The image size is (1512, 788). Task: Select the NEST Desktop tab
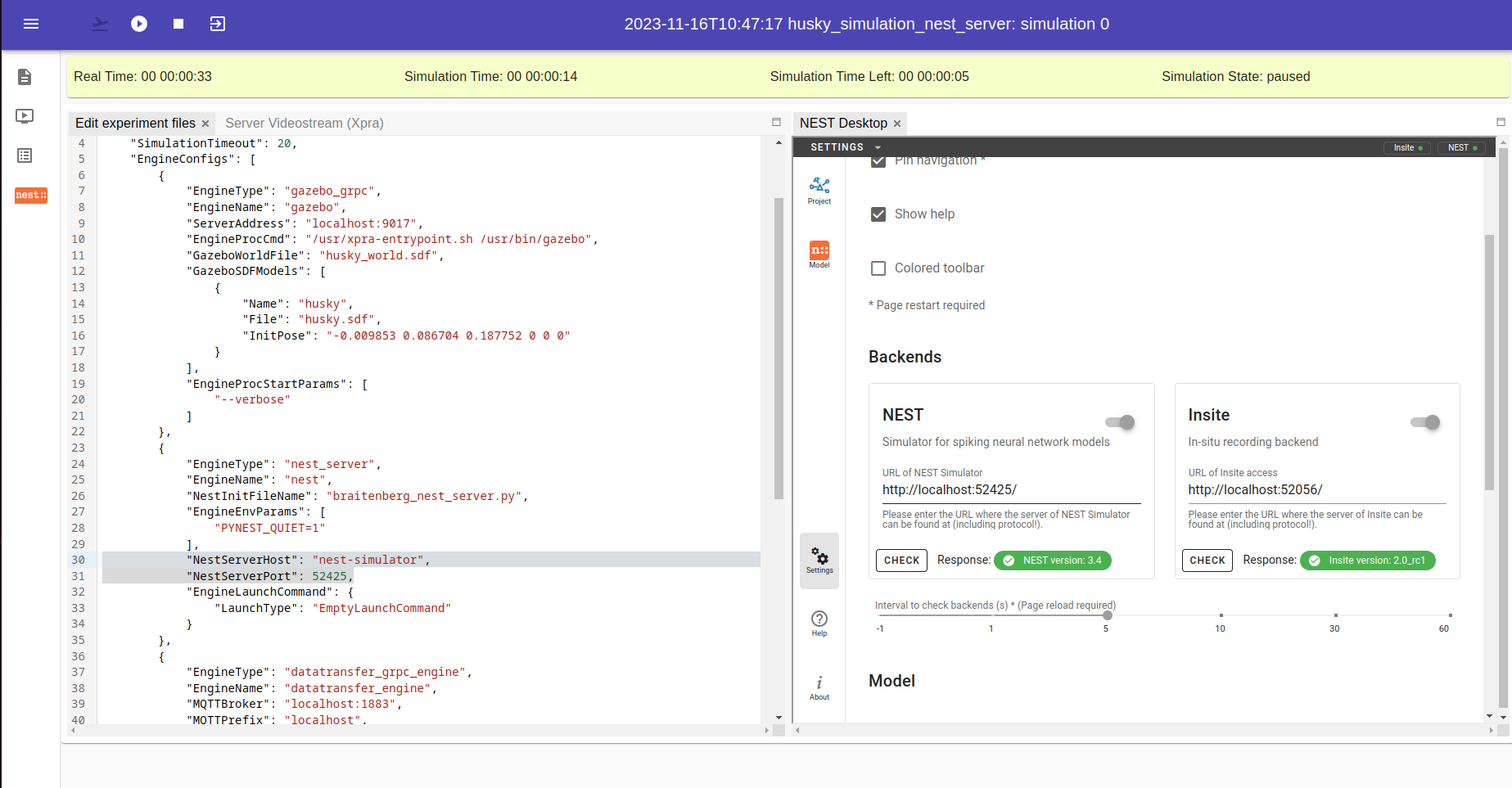843,123
